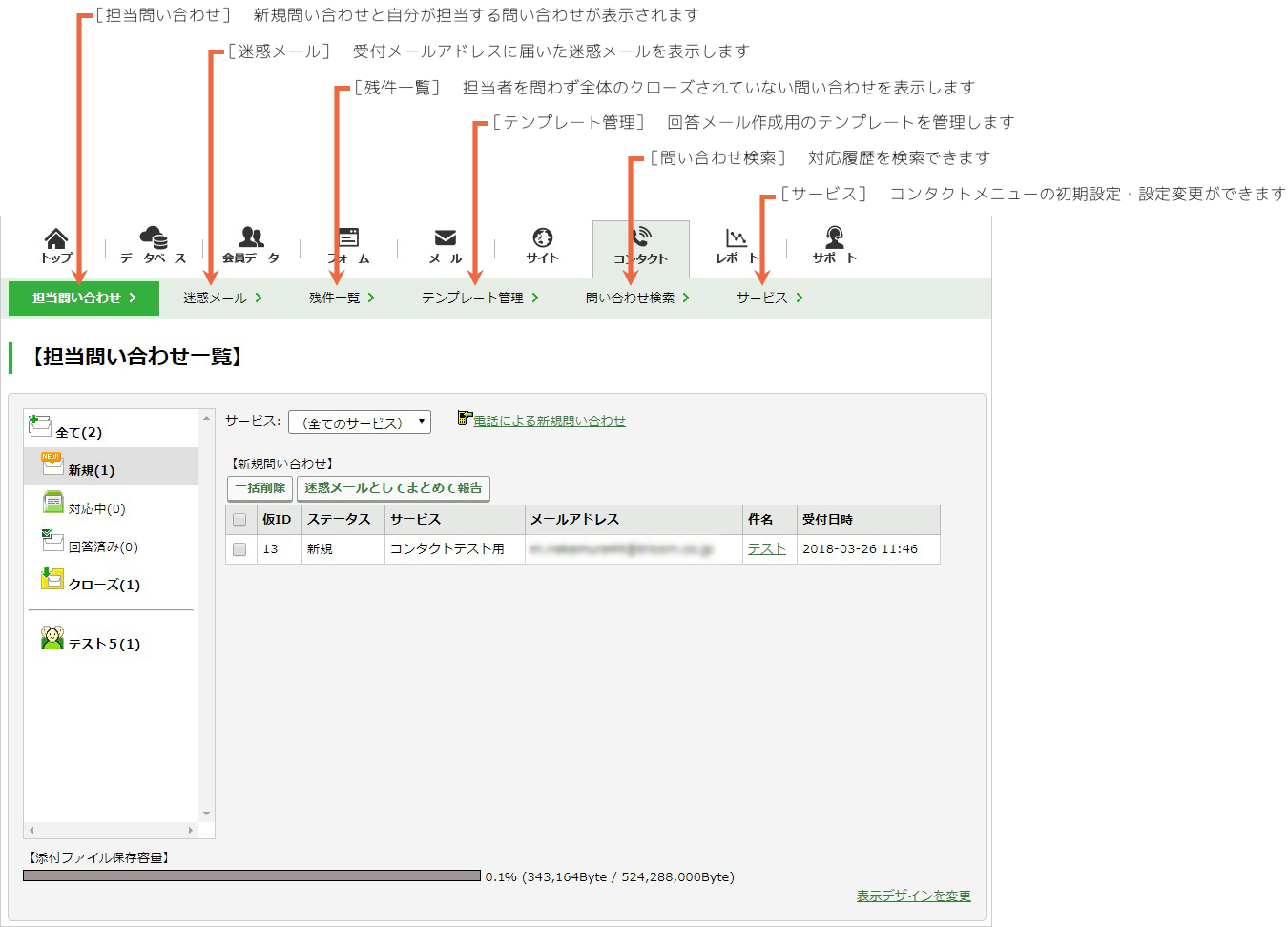Select 回答済み(0) in the folder tree
1288x927 pixels.
[103, 546]
